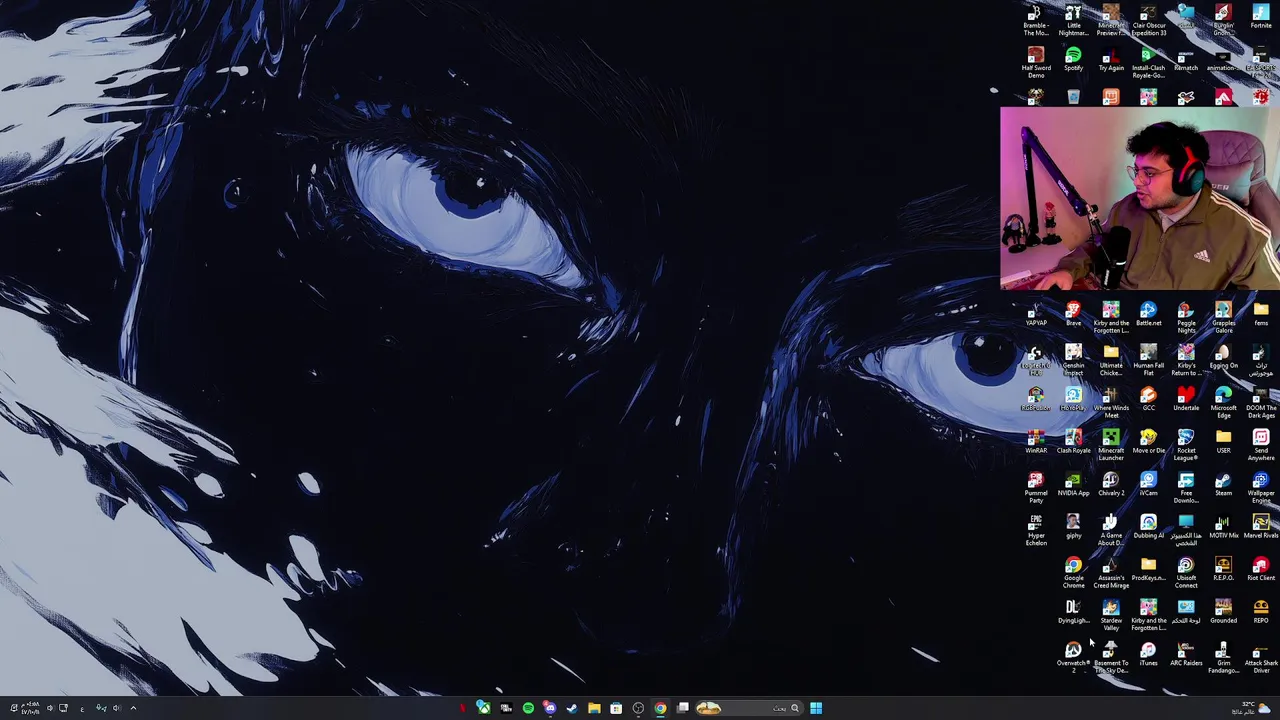Select the Half Sword Demo icon
This screenshot has width=1280, height=720.
[x=1036, y=63]
